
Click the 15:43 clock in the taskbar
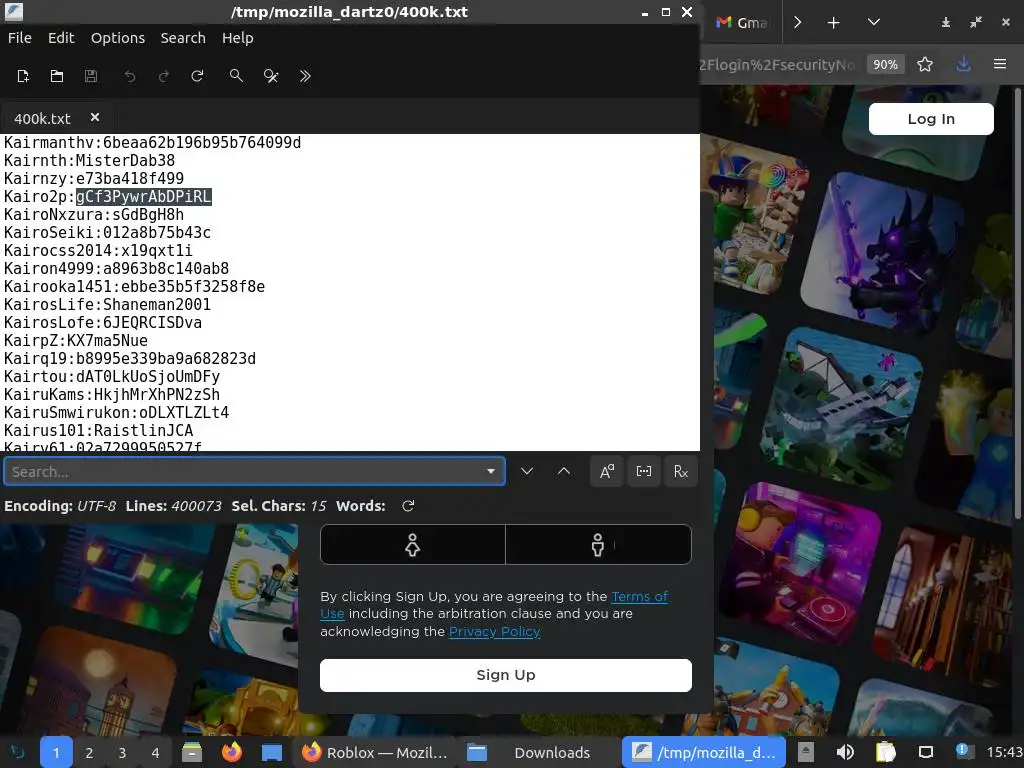coord(1004,752)
